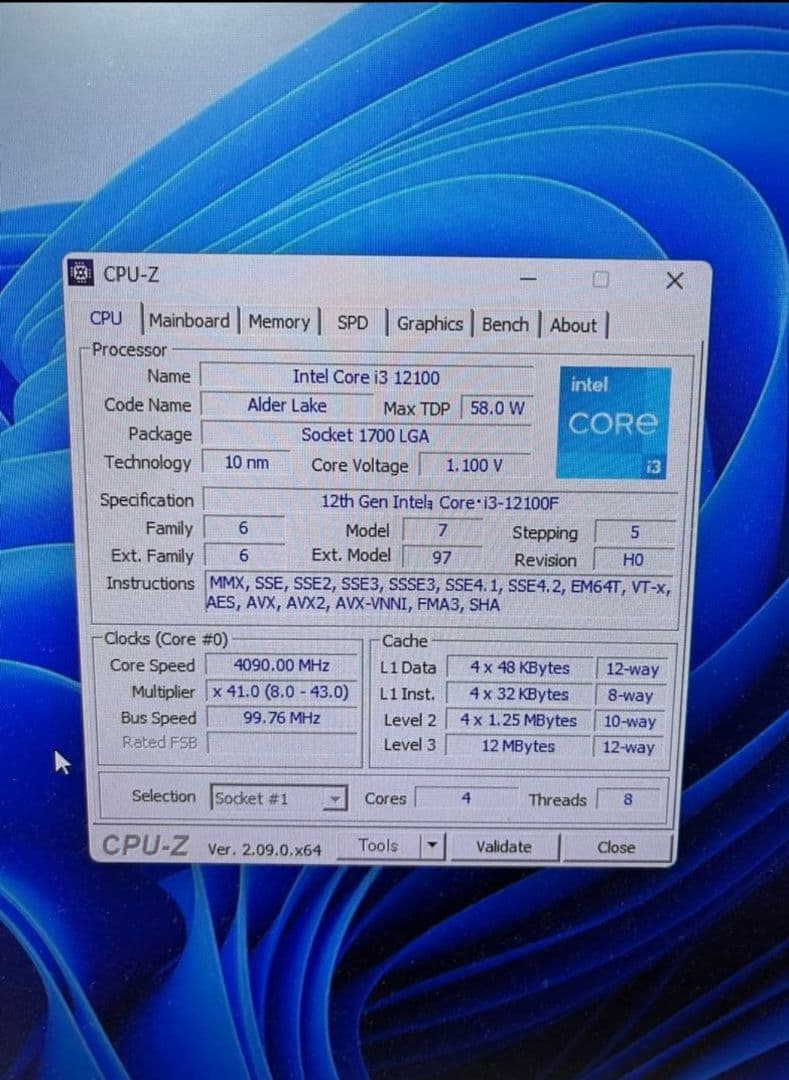Click the Core Voltage value 1.100 V
The image size is (789, 1080).
[x=475, y=466]
